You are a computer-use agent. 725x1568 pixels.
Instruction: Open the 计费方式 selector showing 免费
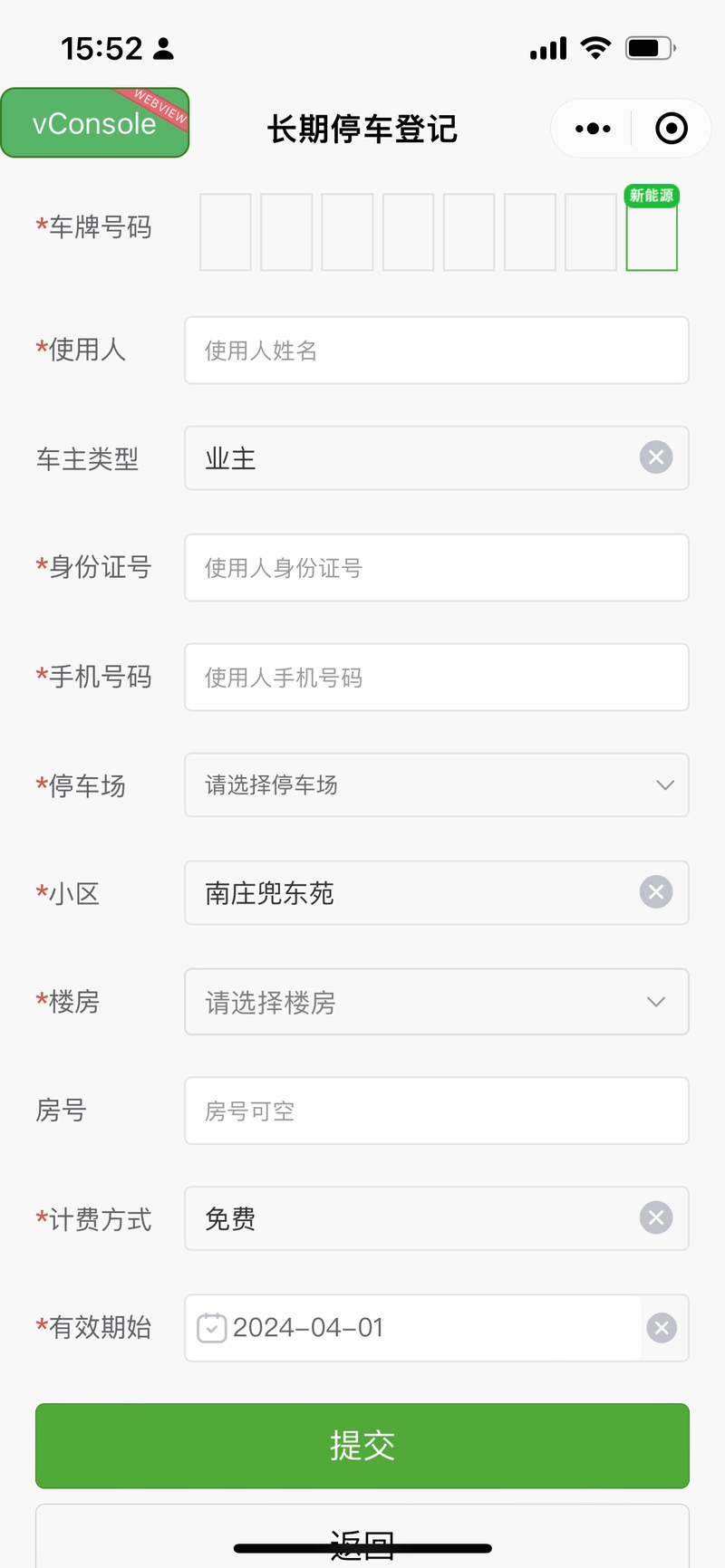408,1218
